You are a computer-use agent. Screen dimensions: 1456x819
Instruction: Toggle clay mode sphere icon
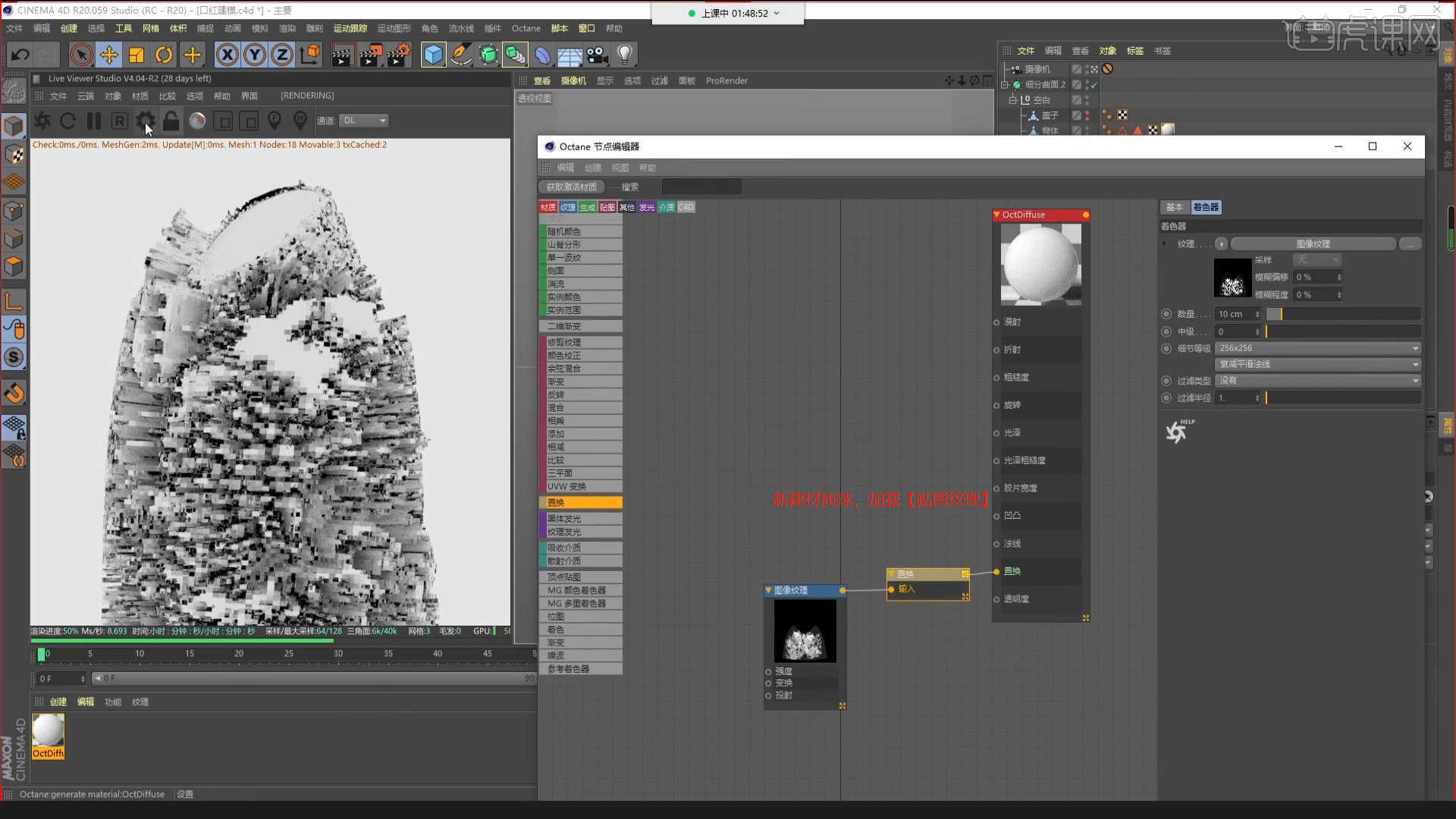click(197, 121)
